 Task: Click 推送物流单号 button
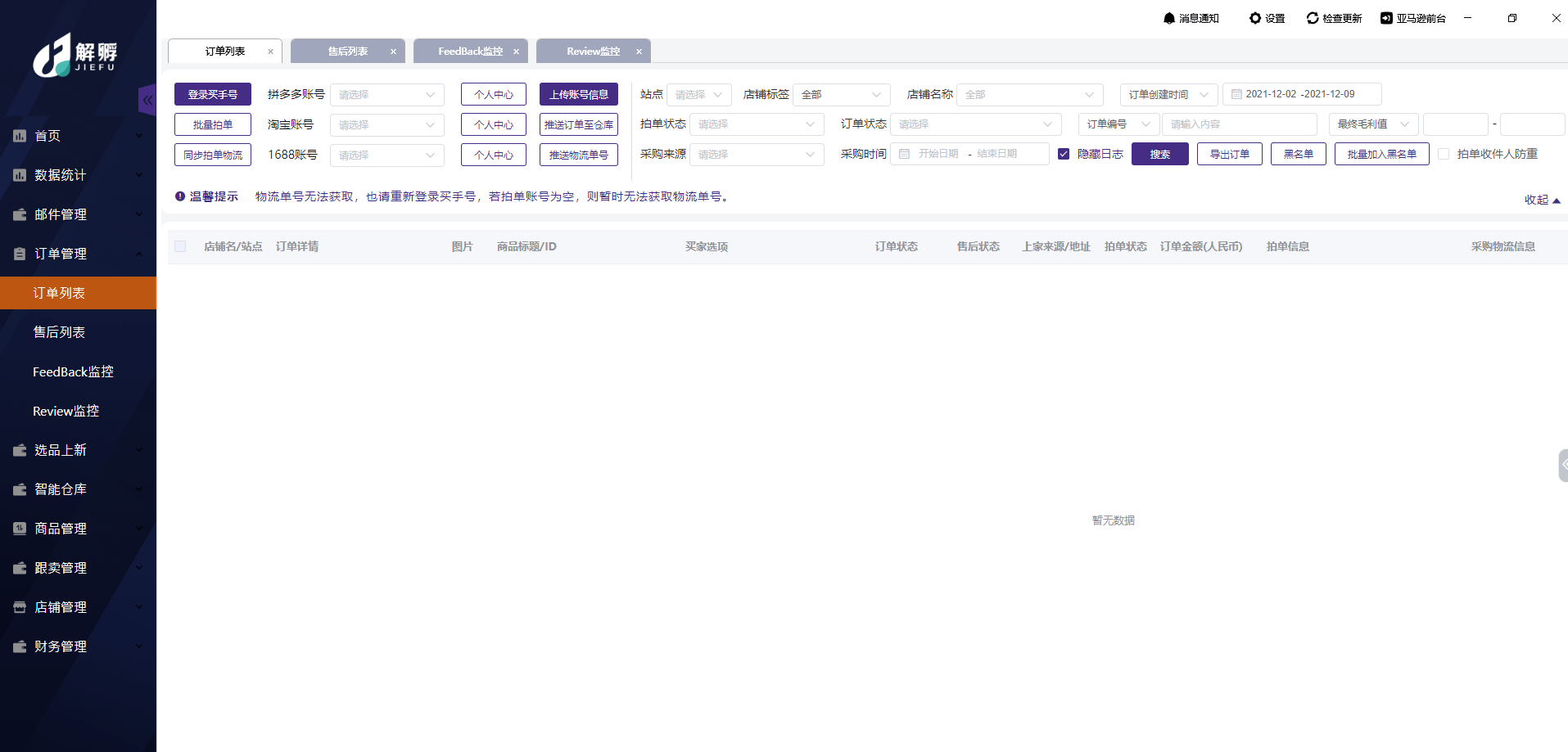point(579,155)
